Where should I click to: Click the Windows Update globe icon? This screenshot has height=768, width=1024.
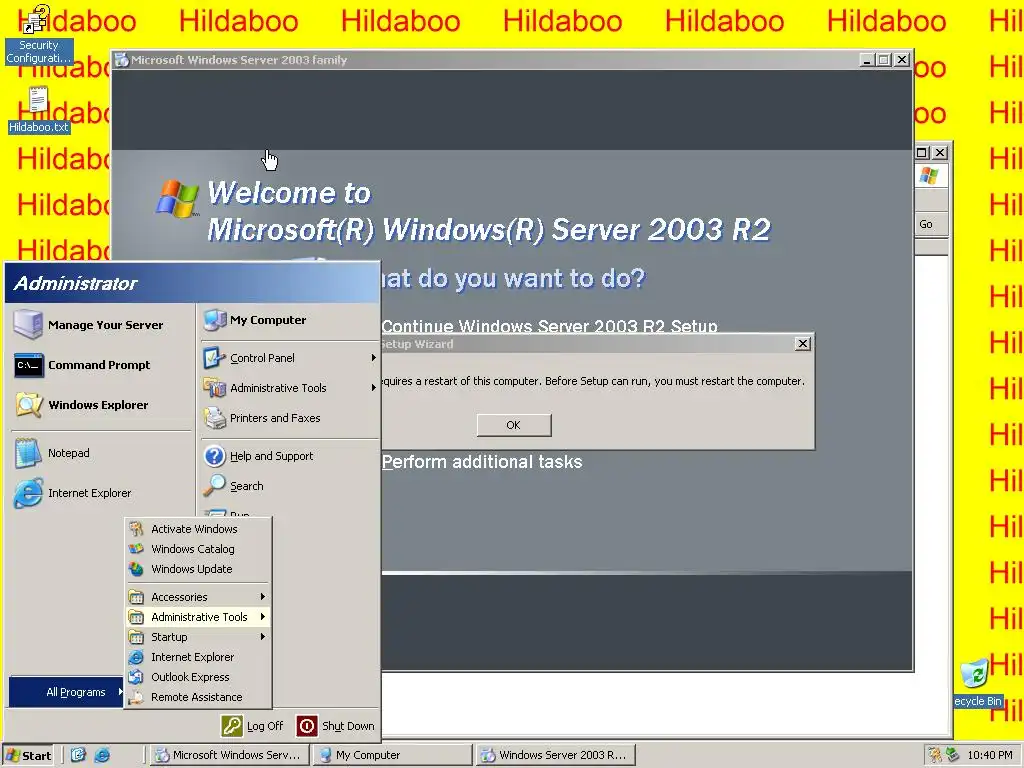(x=136, y=569)
